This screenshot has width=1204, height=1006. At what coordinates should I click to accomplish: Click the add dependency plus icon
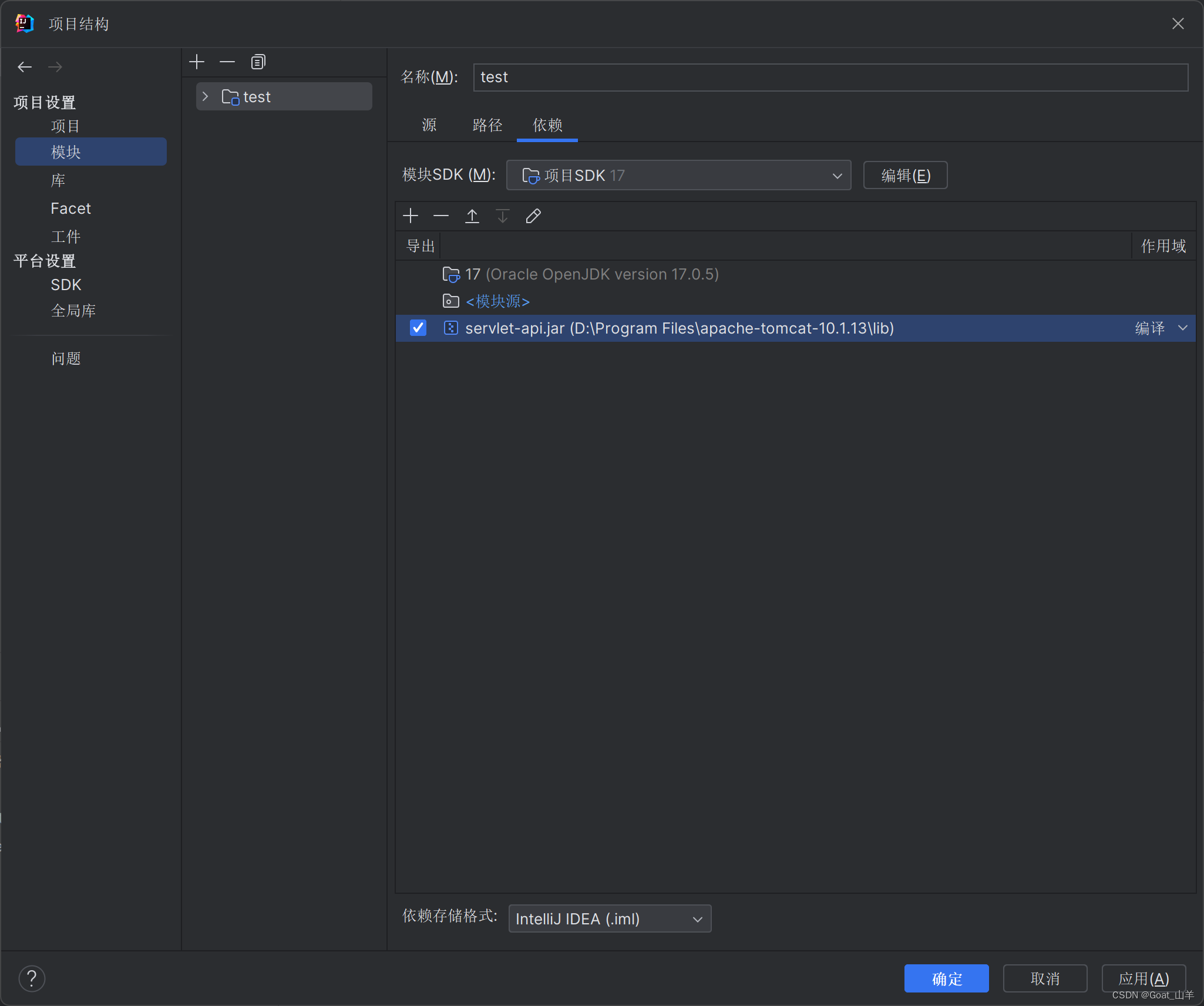click(411, 216)
